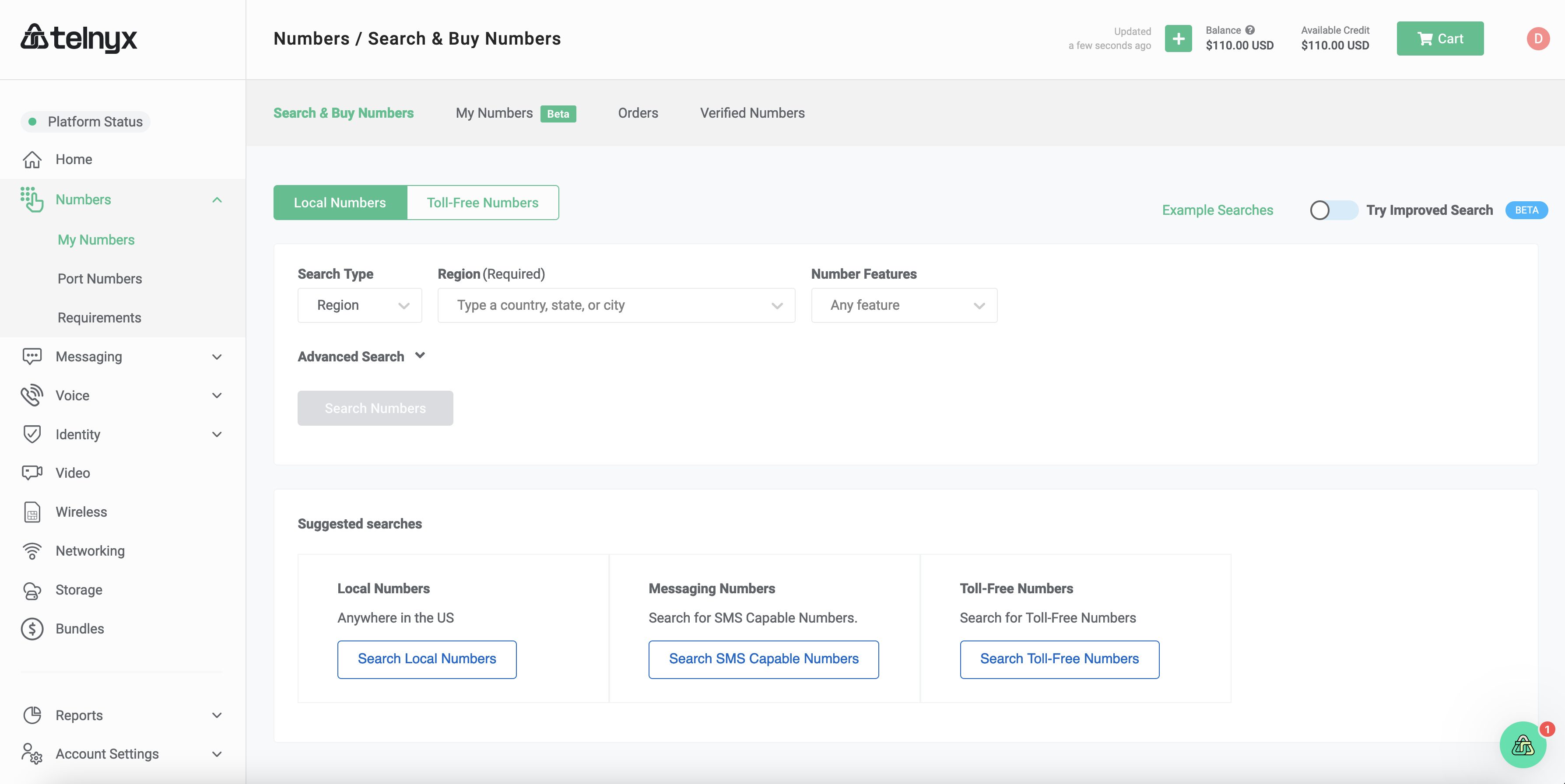Open Example Searches link
This screenshot has width=1565, height=784.
pos(1218,210)
